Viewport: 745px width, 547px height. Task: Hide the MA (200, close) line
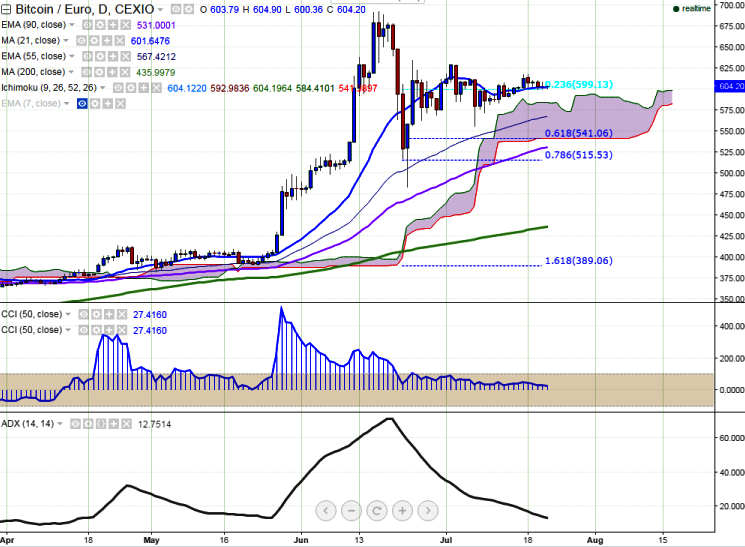[86, 72]
